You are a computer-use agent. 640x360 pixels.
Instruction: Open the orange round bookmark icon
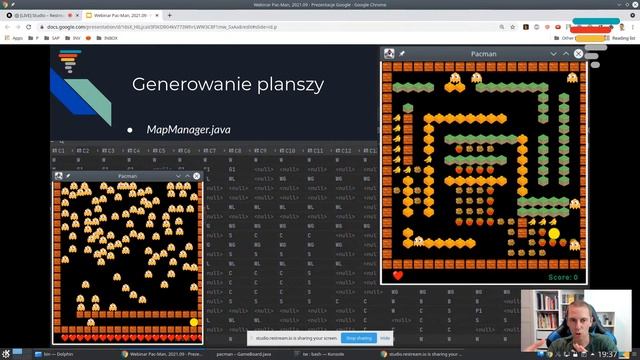[x=88, y=38]
